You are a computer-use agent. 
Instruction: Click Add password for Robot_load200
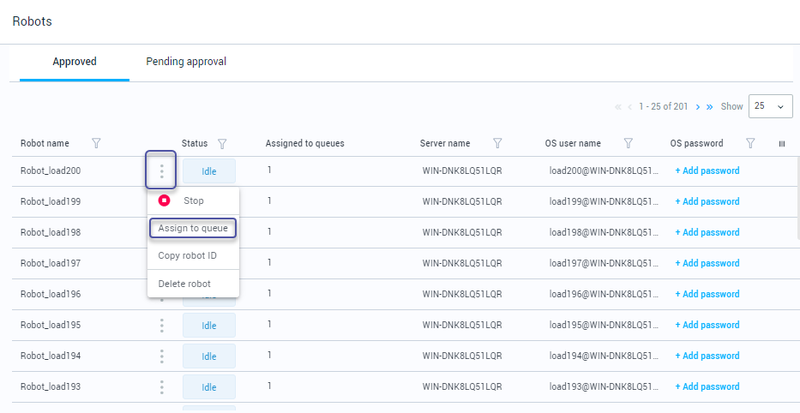tap(707, 171)
